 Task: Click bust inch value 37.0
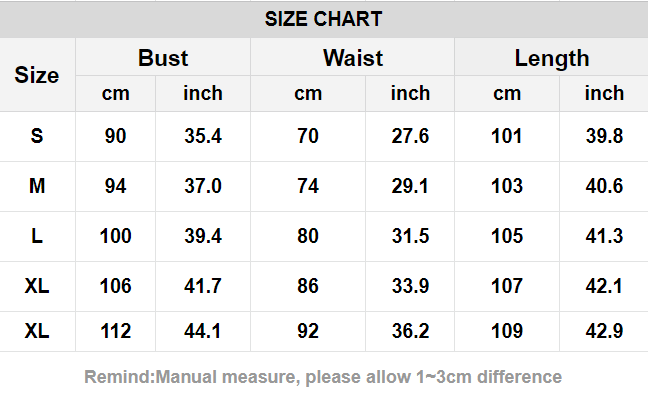pyautogui.click(x=203, y=186)
